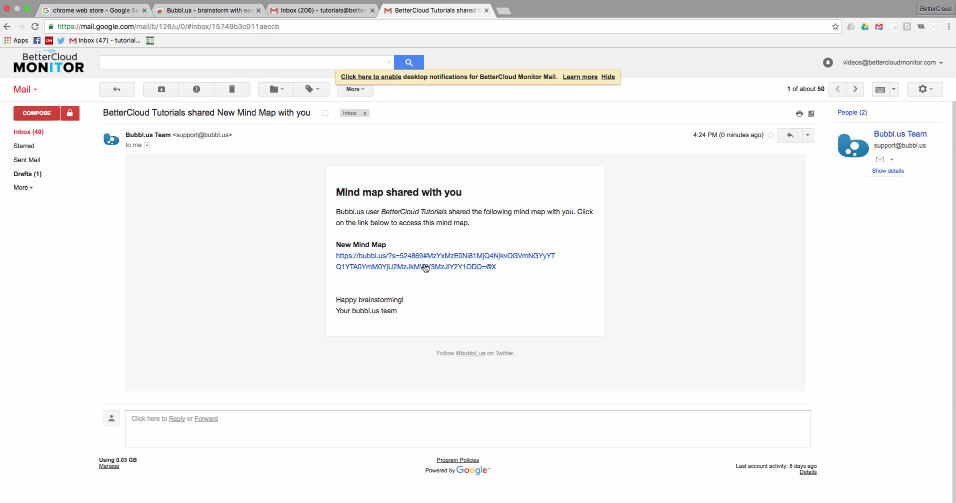This screenshot has width=956, height=503.
Task: Reply using the arrow button in message header
Action: pyautogui.click(x=790, y=135)
